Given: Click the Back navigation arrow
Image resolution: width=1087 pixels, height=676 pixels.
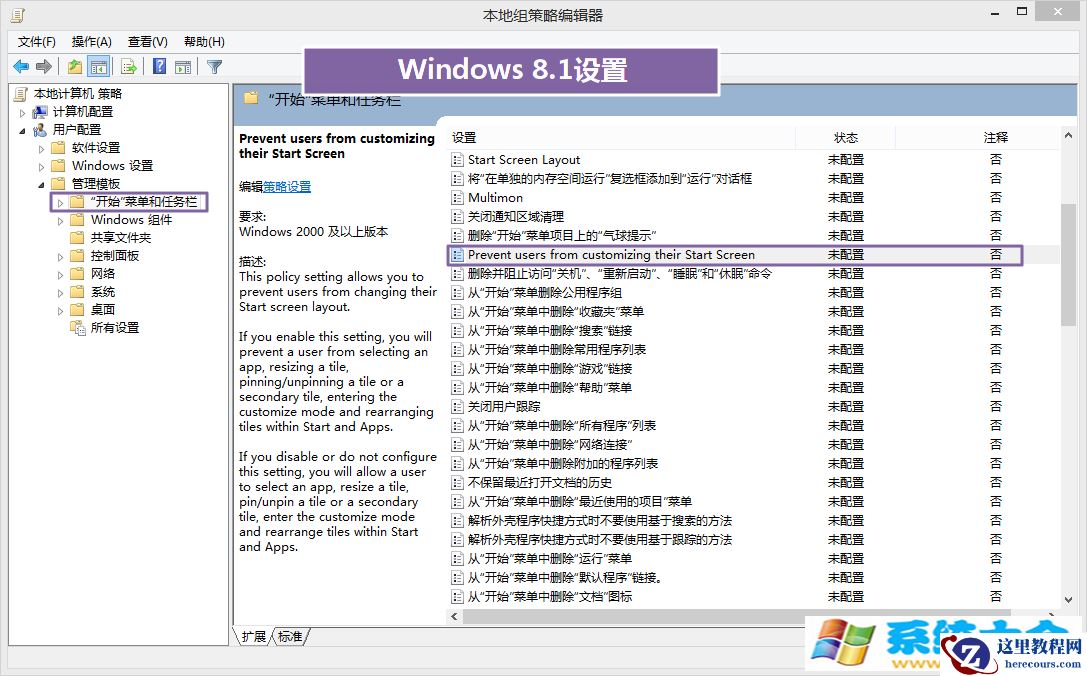Looking at the screenshot, I should (x=21, y=67).
